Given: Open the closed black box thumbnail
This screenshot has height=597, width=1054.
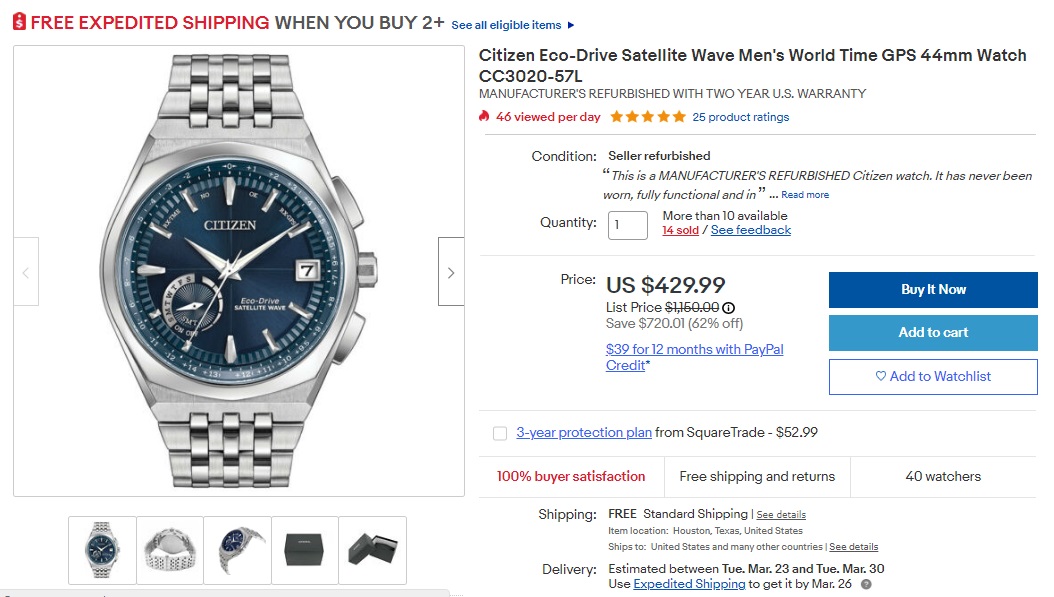Looking at the screenshot, I should tap(305, 549).
